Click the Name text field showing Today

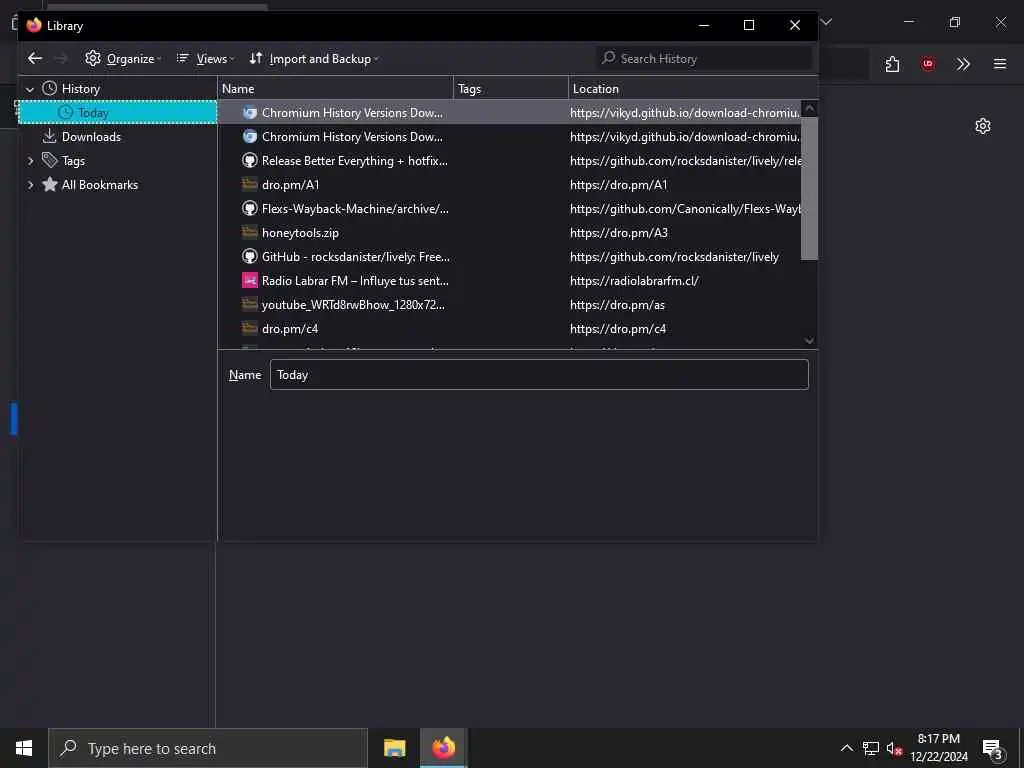539,375
